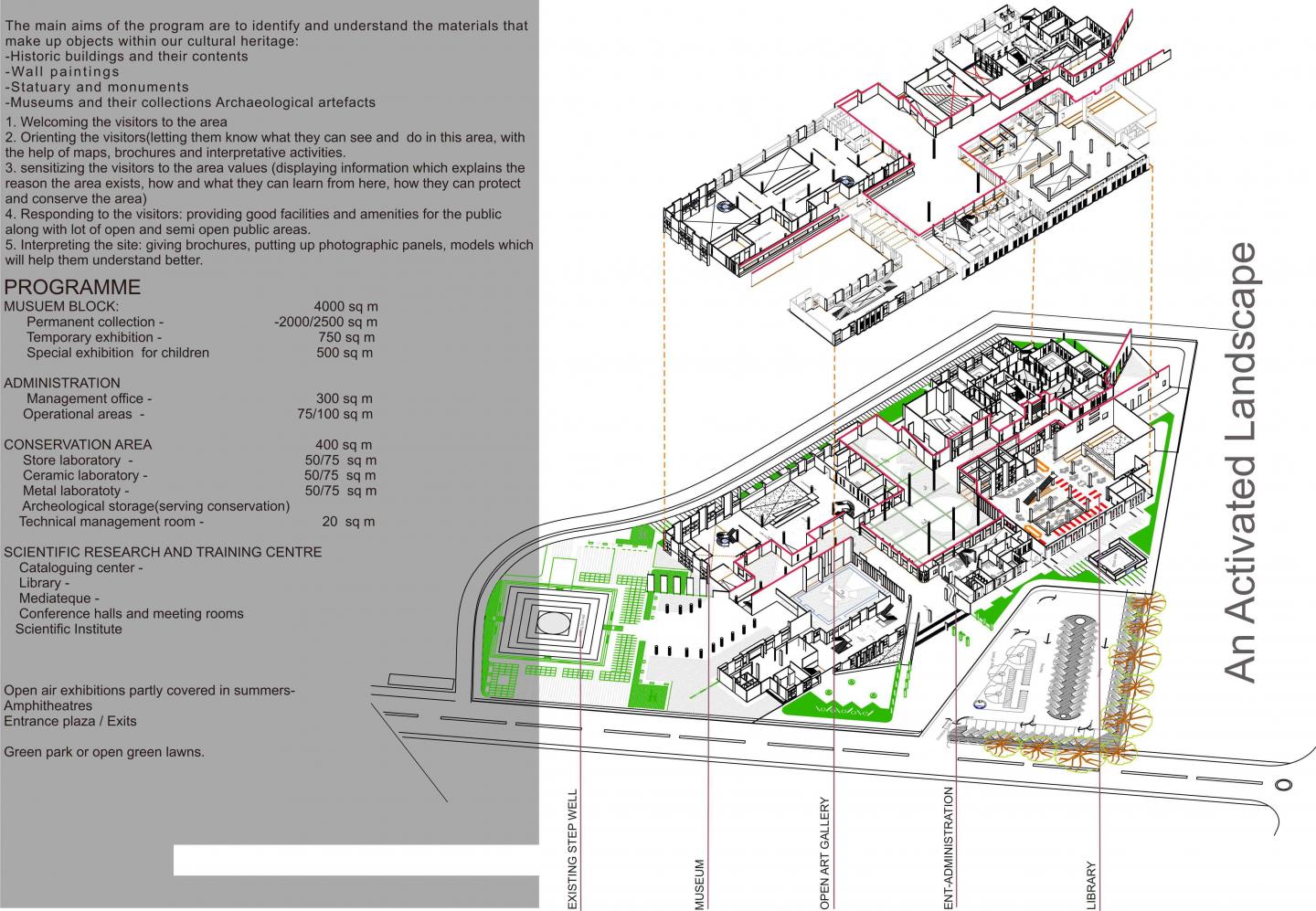Click the 'LIBRARY' vertical label
Viewport: 1316px width, 911px height.
pos(1090,884)
